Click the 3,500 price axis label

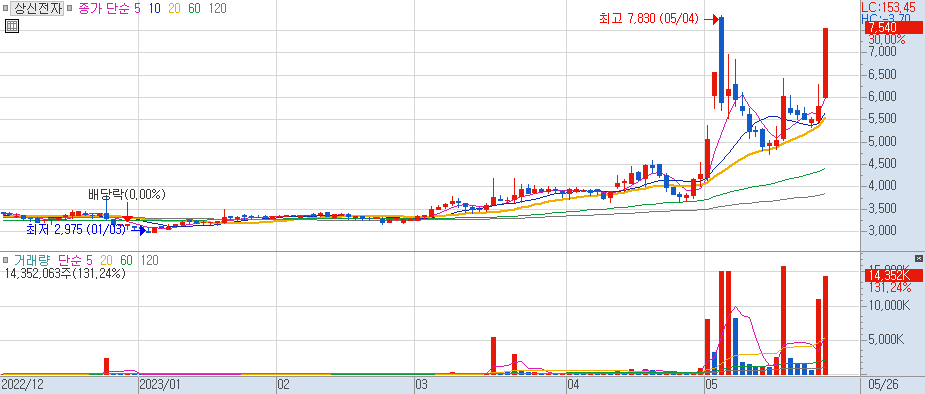(883, 209)
